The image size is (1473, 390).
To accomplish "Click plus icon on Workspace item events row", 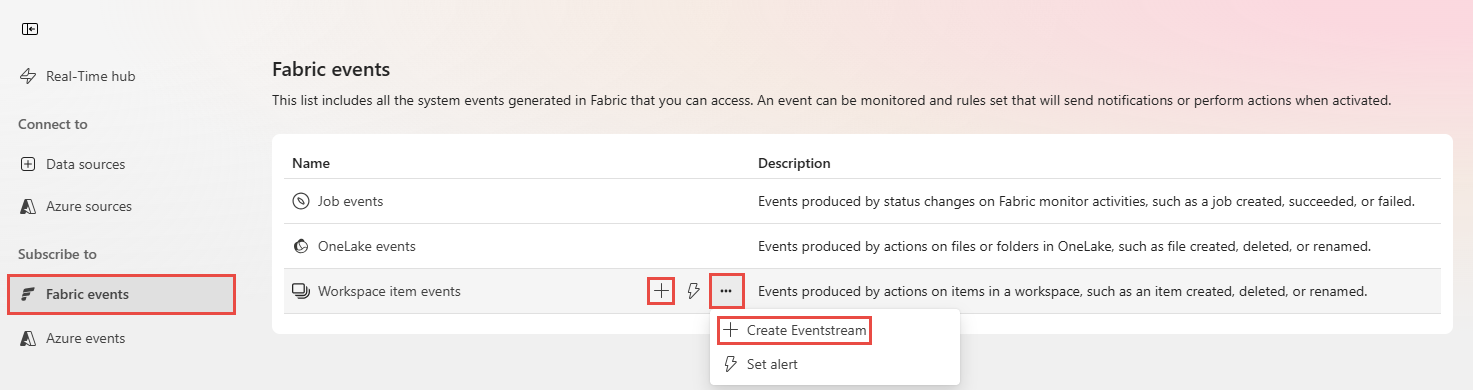I will [x=661, y=291].
